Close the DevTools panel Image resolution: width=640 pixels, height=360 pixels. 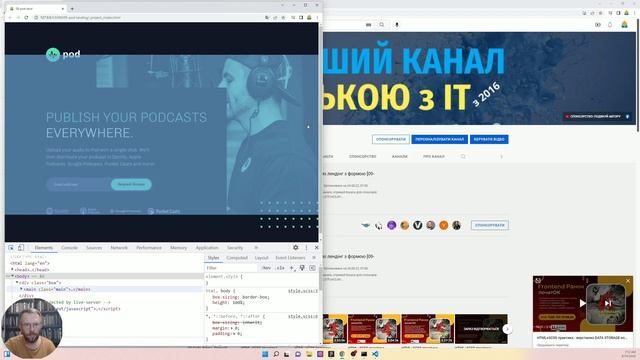[x=316, y=247]
